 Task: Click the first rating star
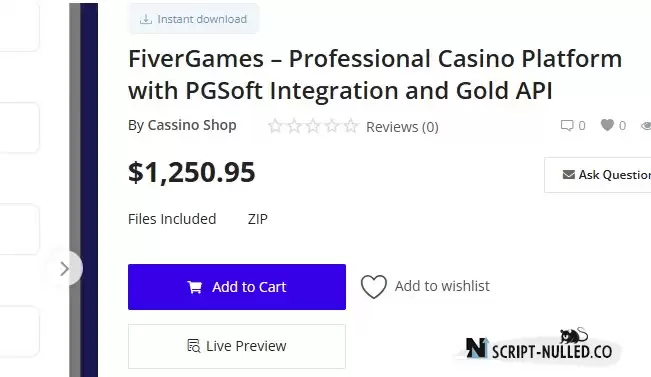tap(275, 126)
